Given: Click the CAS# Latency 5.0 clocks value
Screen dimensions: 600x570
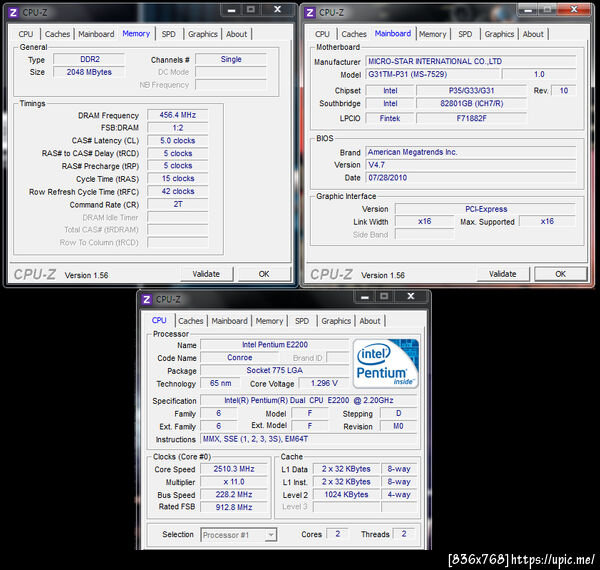Looking at the screenshot, I should (x=178, y=141).
